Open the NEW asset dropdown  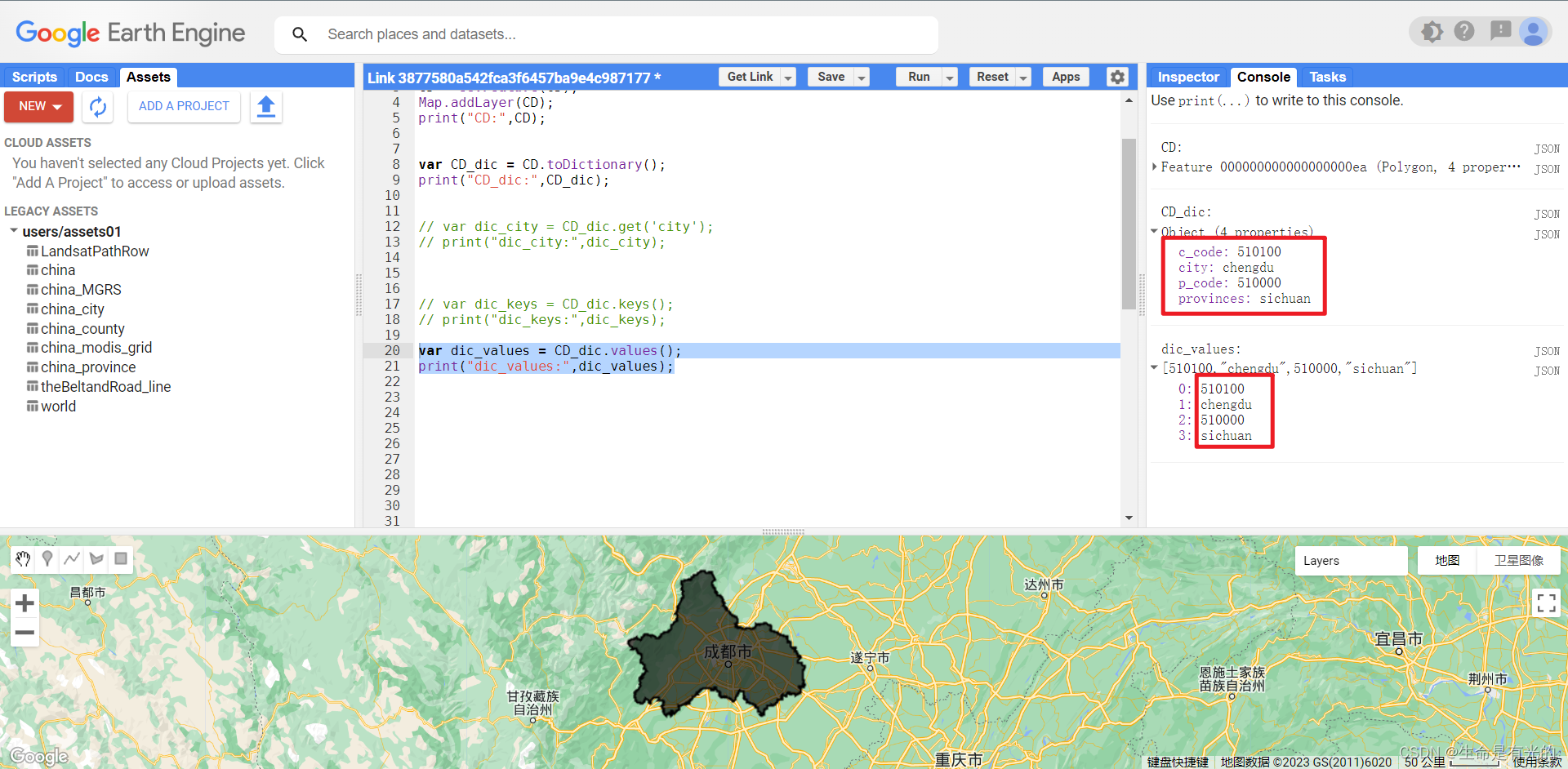click(x=39, y=107)
